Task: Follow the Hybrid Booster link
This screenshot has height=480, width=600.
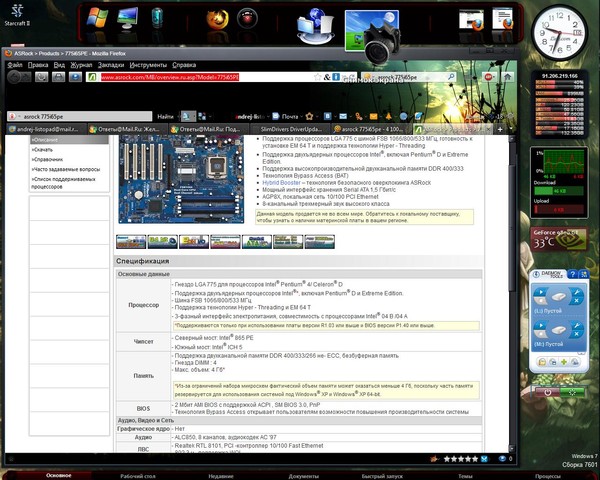Action: point(282,183)
